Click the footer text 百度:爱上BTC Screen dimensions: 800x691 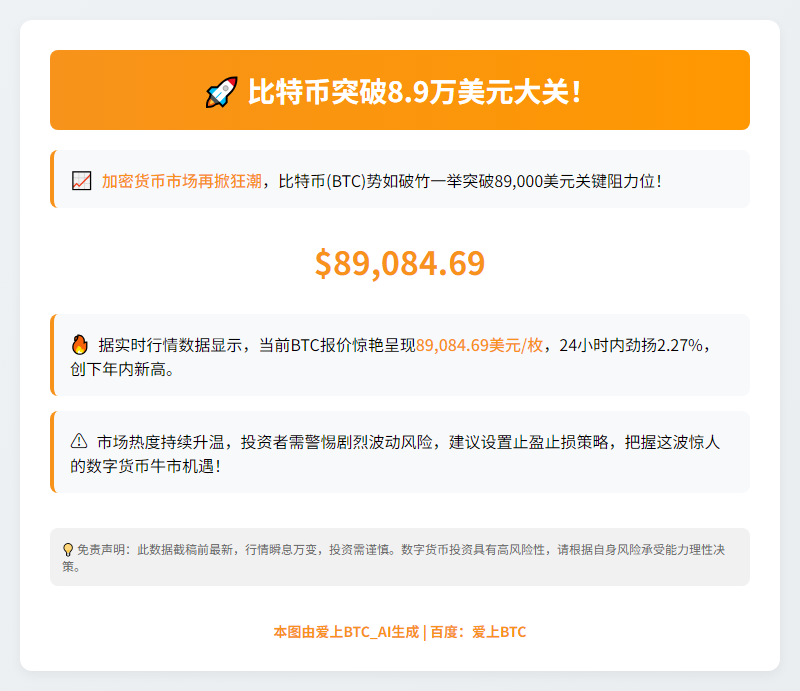coord(478,632)
